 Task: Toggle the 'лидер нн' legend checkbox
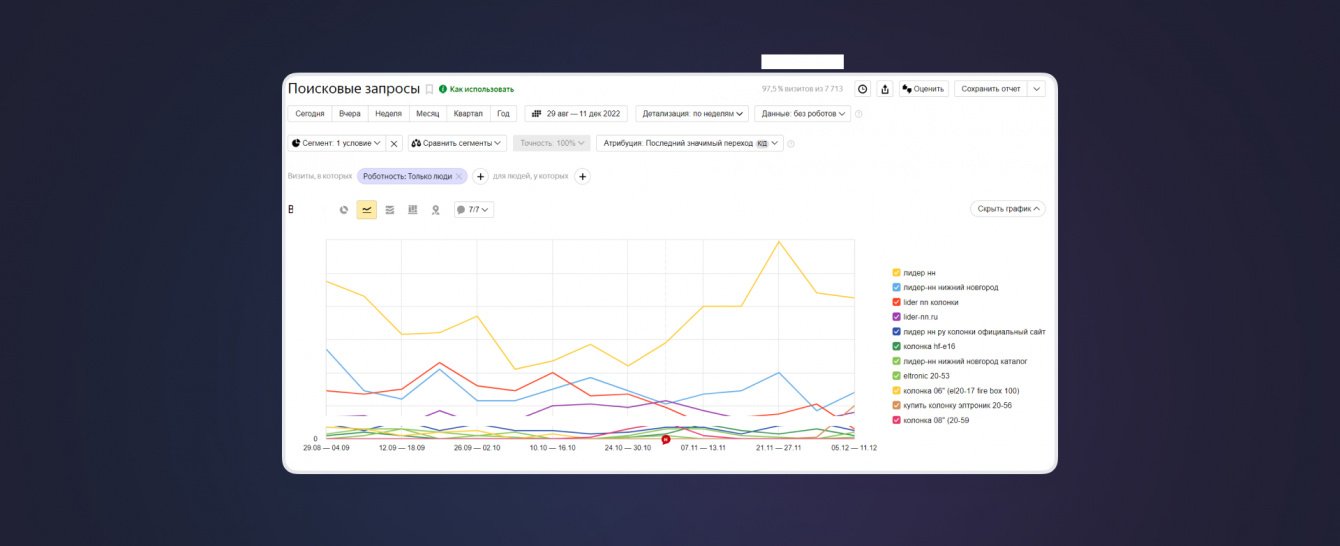(x=897, y=272)
